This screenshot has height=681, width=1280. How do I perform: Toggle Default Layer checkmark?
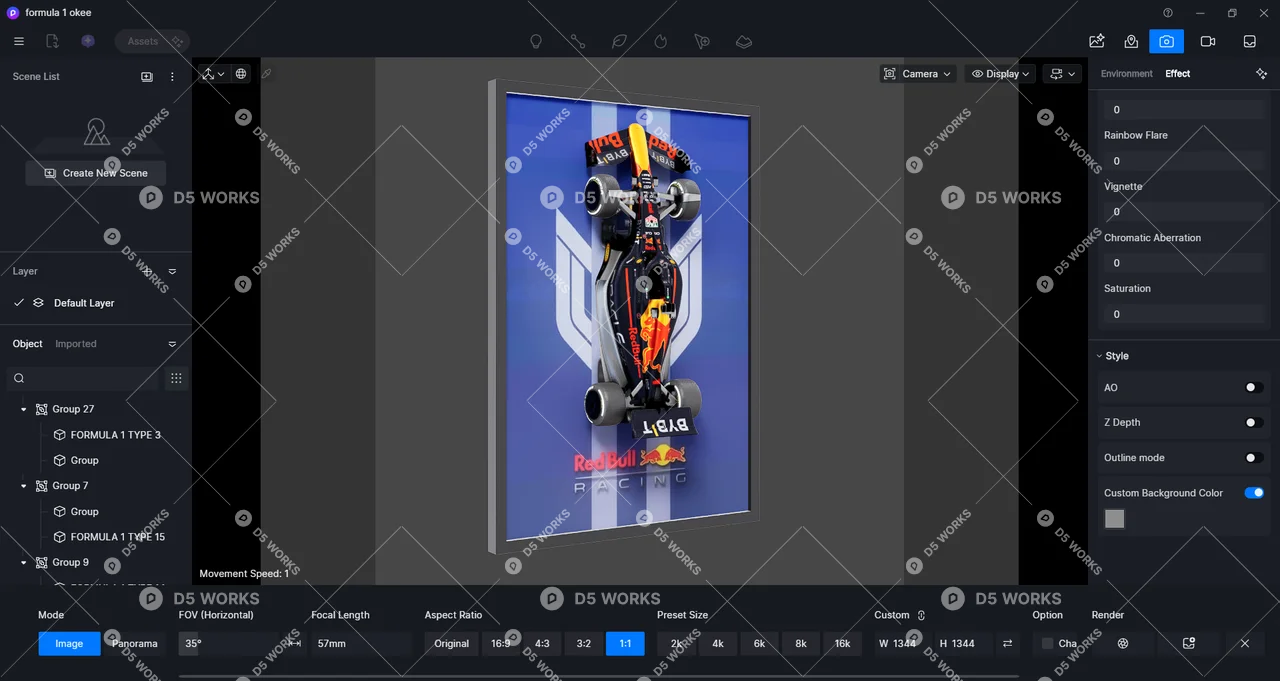click(18, 303)
